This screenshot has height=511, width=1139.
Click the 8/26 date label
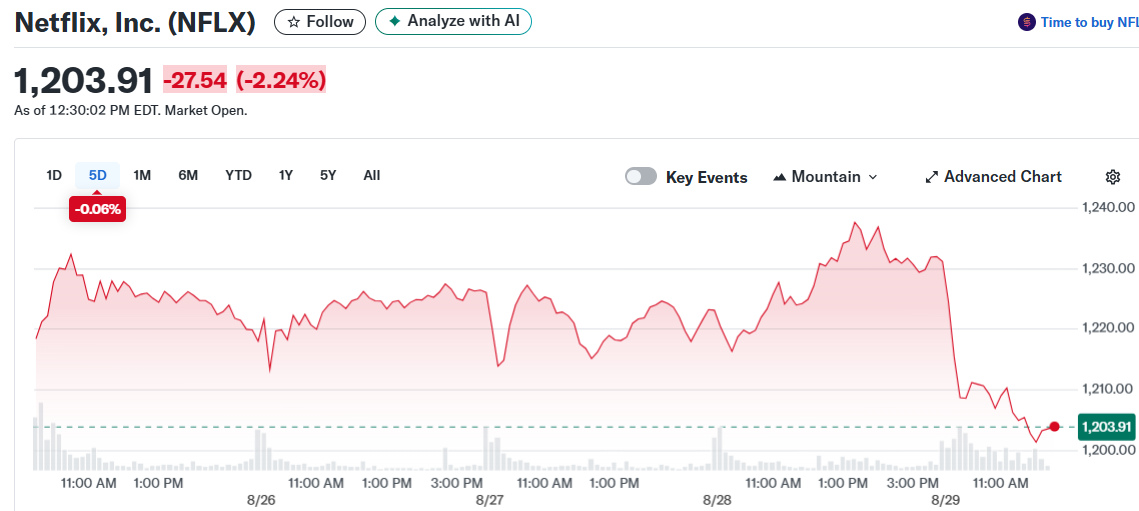[x=261, y=501]
